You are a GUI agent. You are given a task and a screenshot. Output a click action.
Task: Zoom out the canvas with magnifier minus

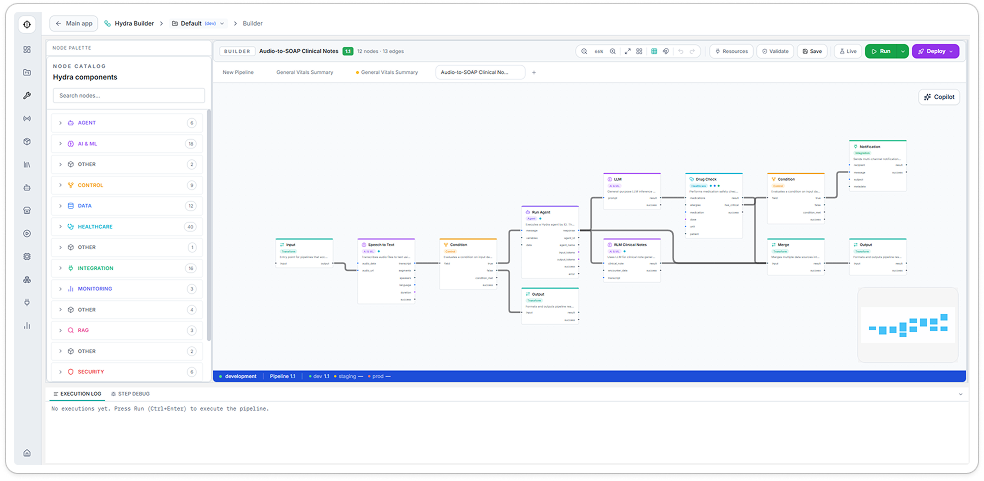584,51
